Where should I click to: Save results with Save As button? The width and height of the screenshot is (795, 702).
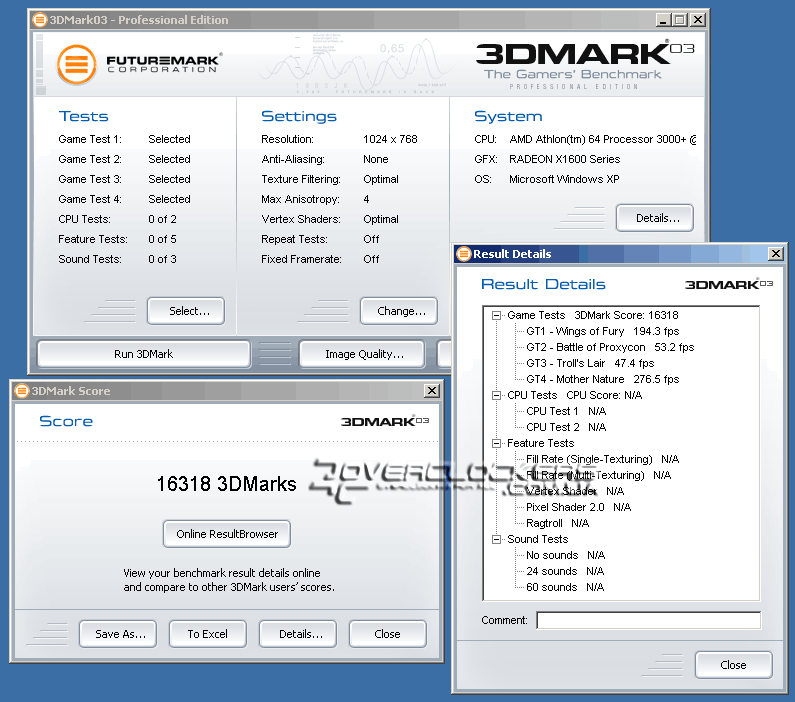118,634
